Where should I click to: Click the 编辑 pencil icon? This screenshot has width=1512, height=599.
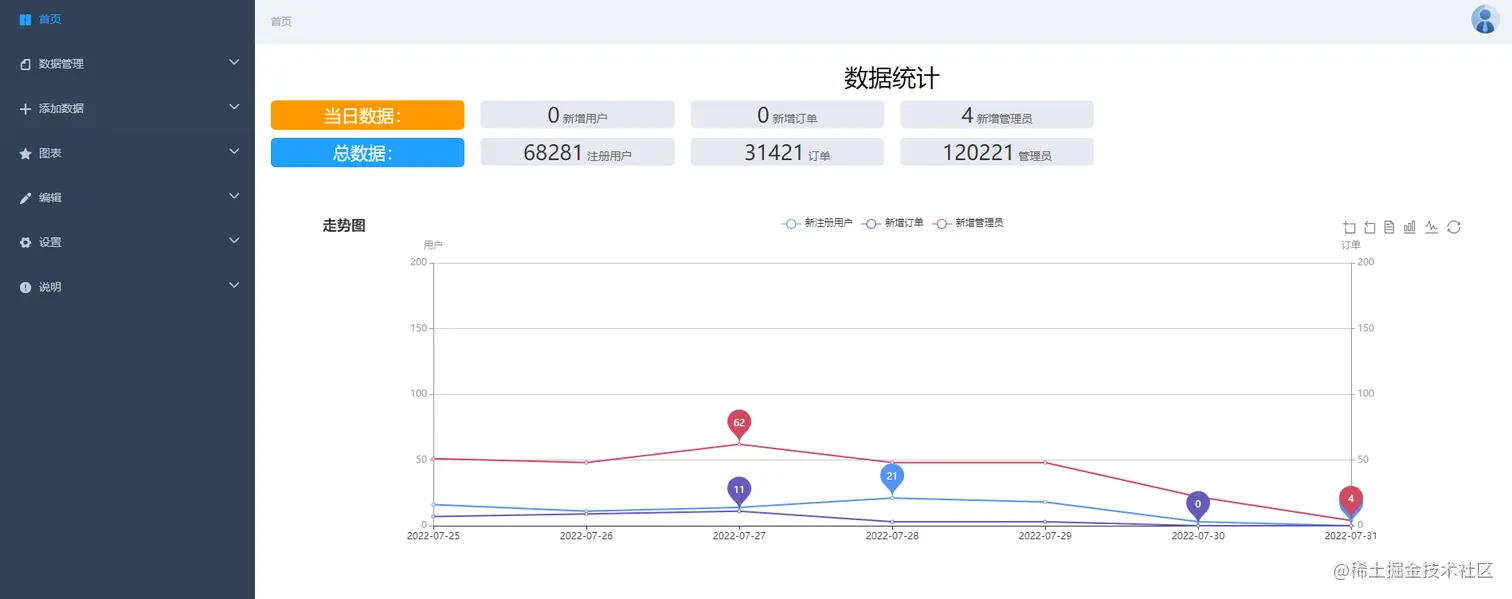tap(26, 198)
